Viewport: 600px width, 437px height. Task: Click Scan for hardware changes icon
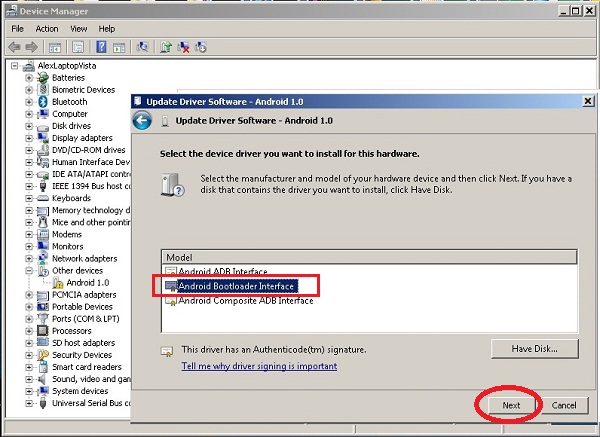click(x=142, y=47)
